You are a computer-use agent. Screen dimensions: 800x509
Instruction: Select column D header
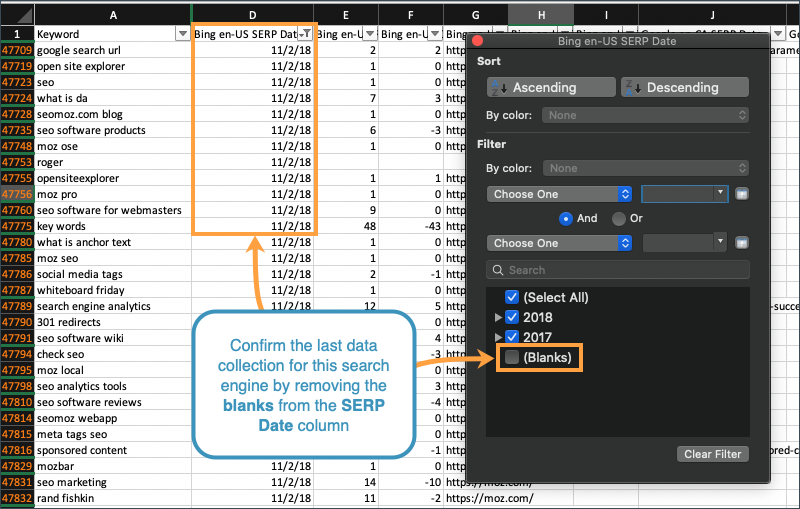254,14
